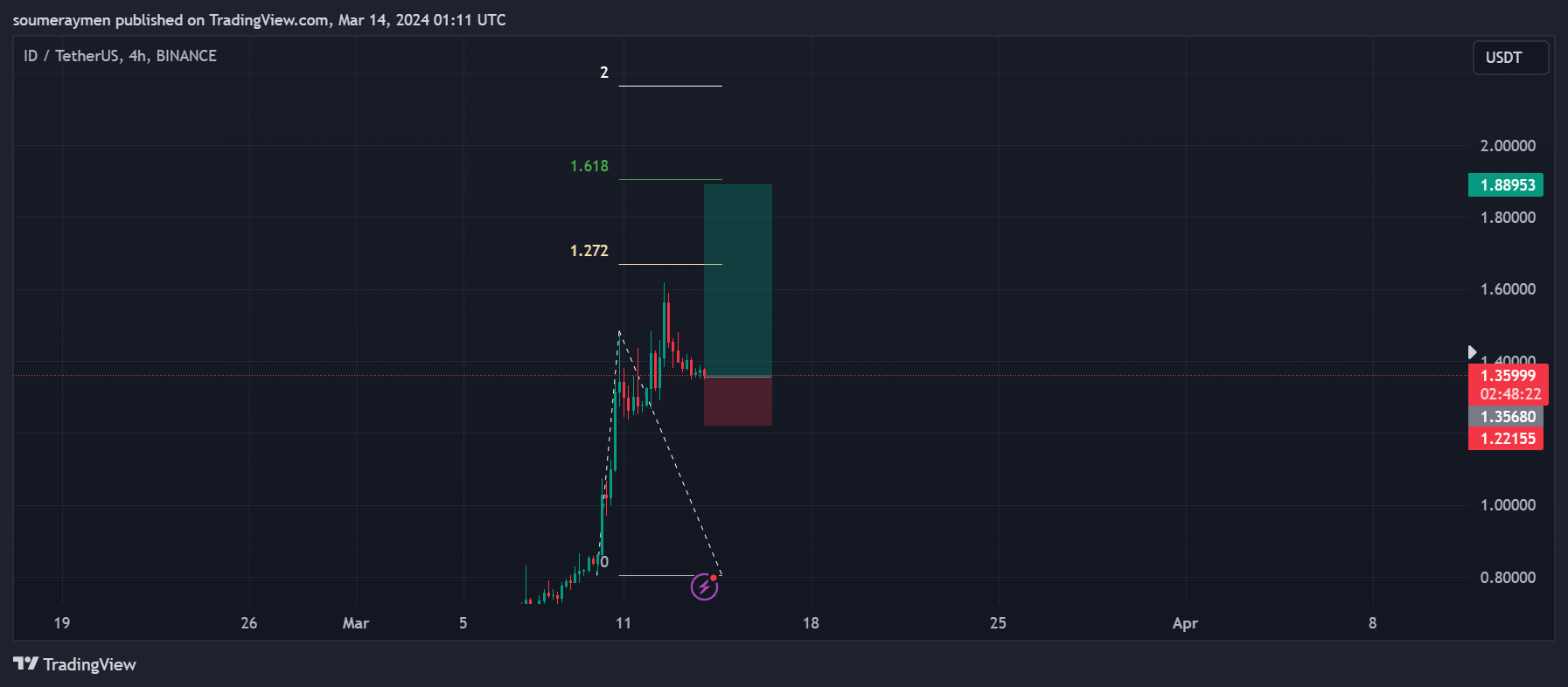This screenshot has width=1568, height=687.
Task: Click the Fibonacci level 2 label
Action: point(603,73)
